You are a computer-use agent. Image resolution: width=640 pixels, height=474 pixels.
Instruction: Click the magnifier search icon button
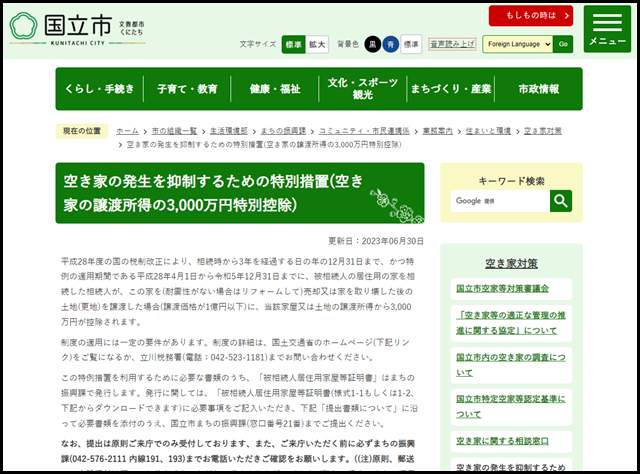click(561, 201)
